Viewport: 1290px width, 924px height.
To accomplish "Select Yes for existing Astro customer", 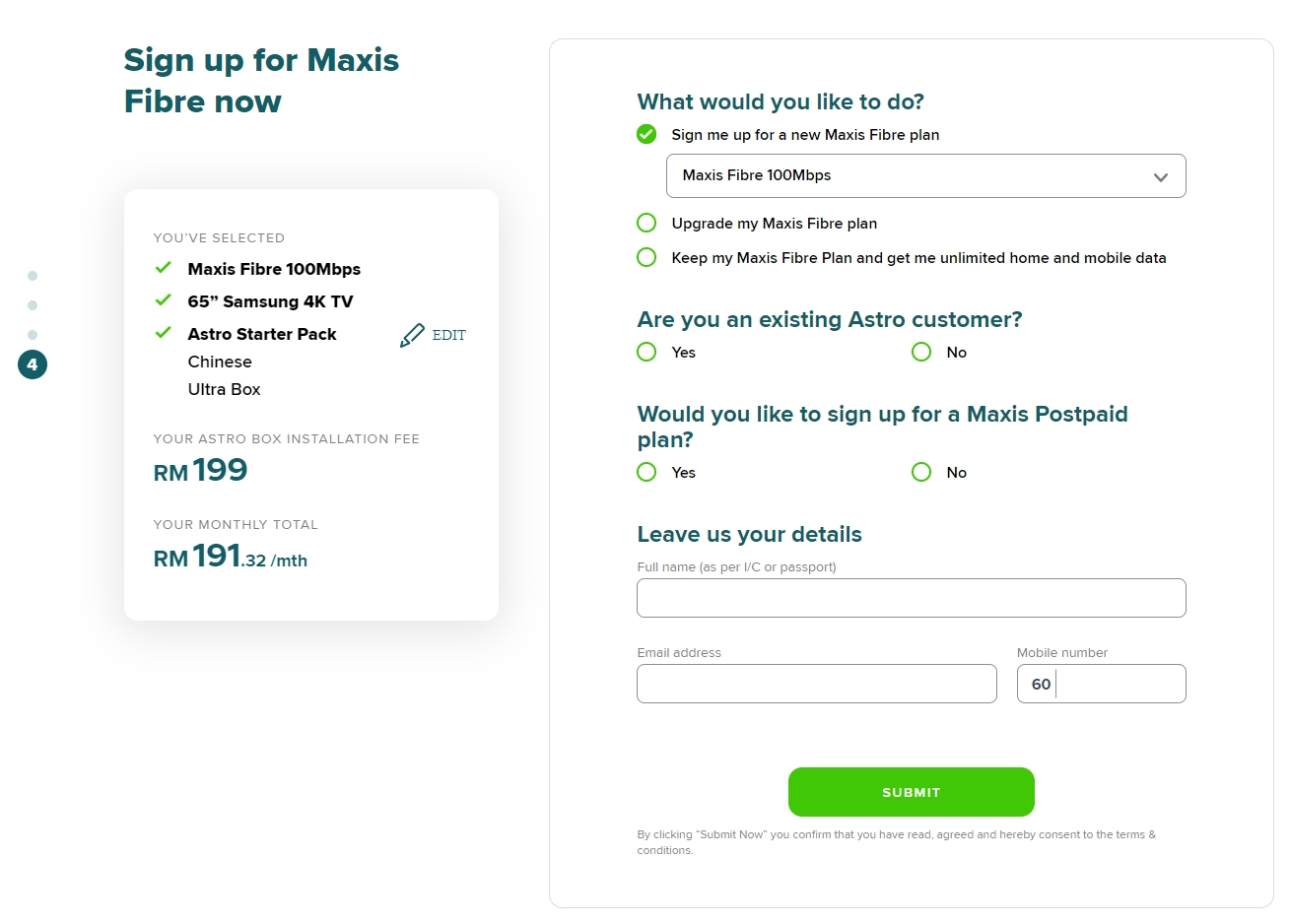I will click(x=646, y=352).
